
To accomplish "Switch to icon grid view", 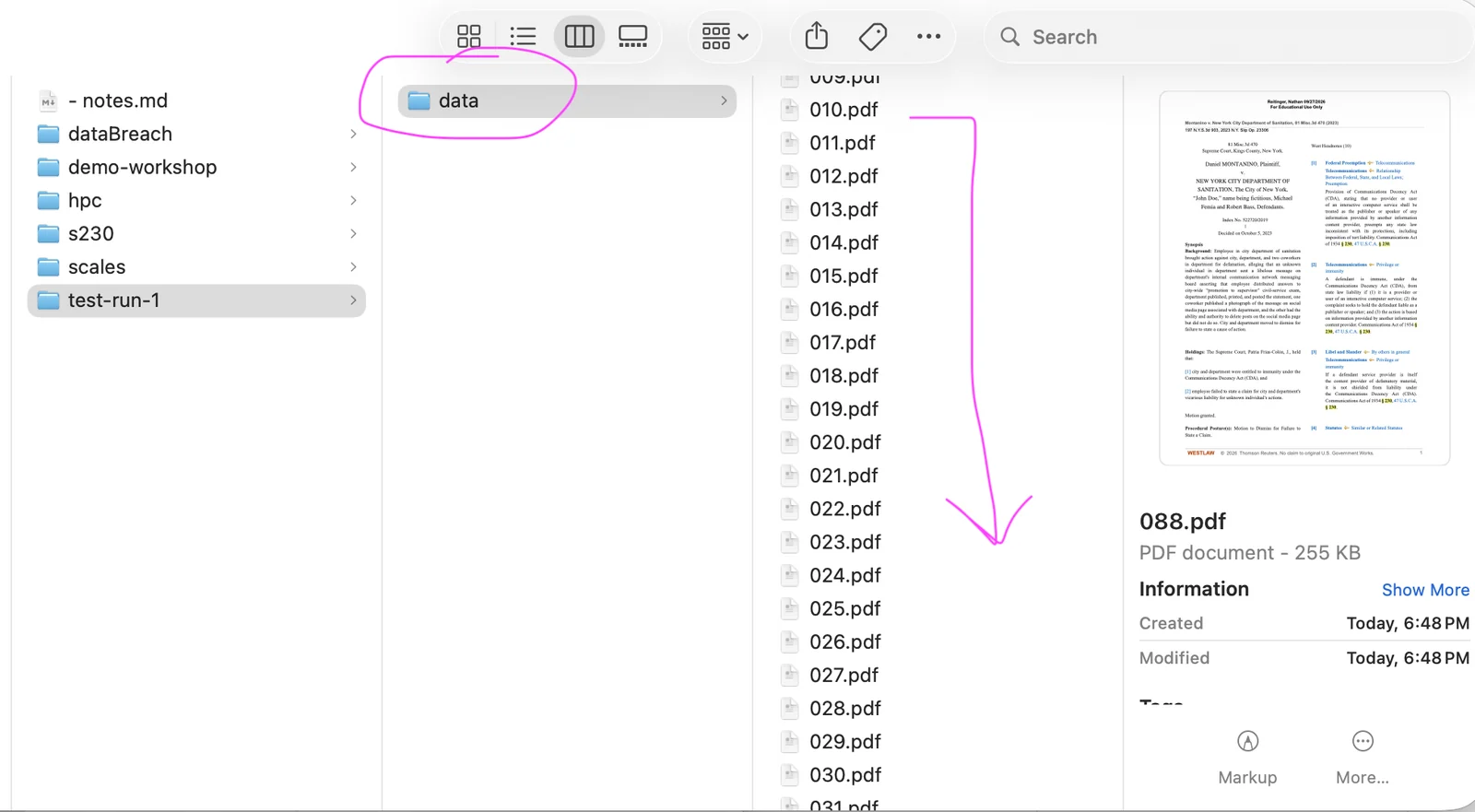I will [469, 37].
